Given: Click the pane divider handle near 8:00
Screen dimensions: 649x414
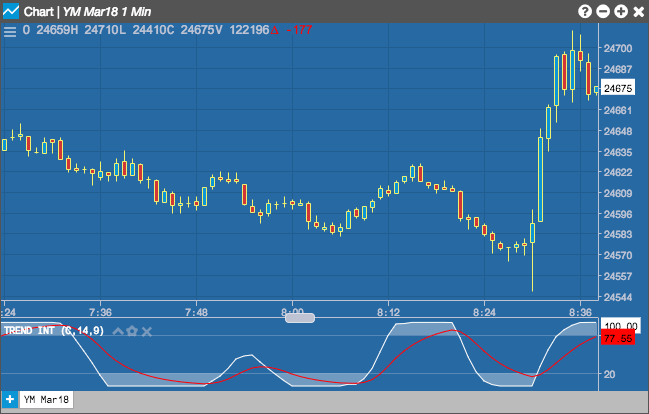Looking at the screenshot, I should [300, 318].
